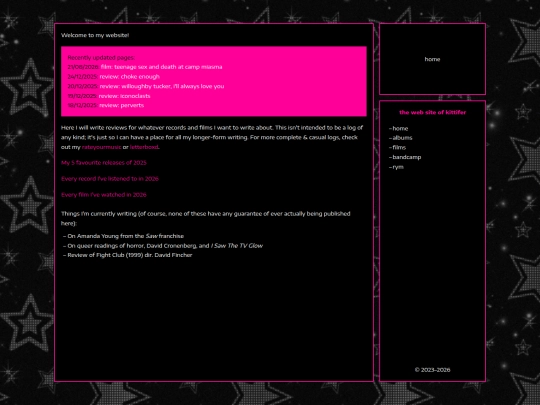Visit the letterboxd link
This screenshot has height=405, width=540.
click(144, 147)
